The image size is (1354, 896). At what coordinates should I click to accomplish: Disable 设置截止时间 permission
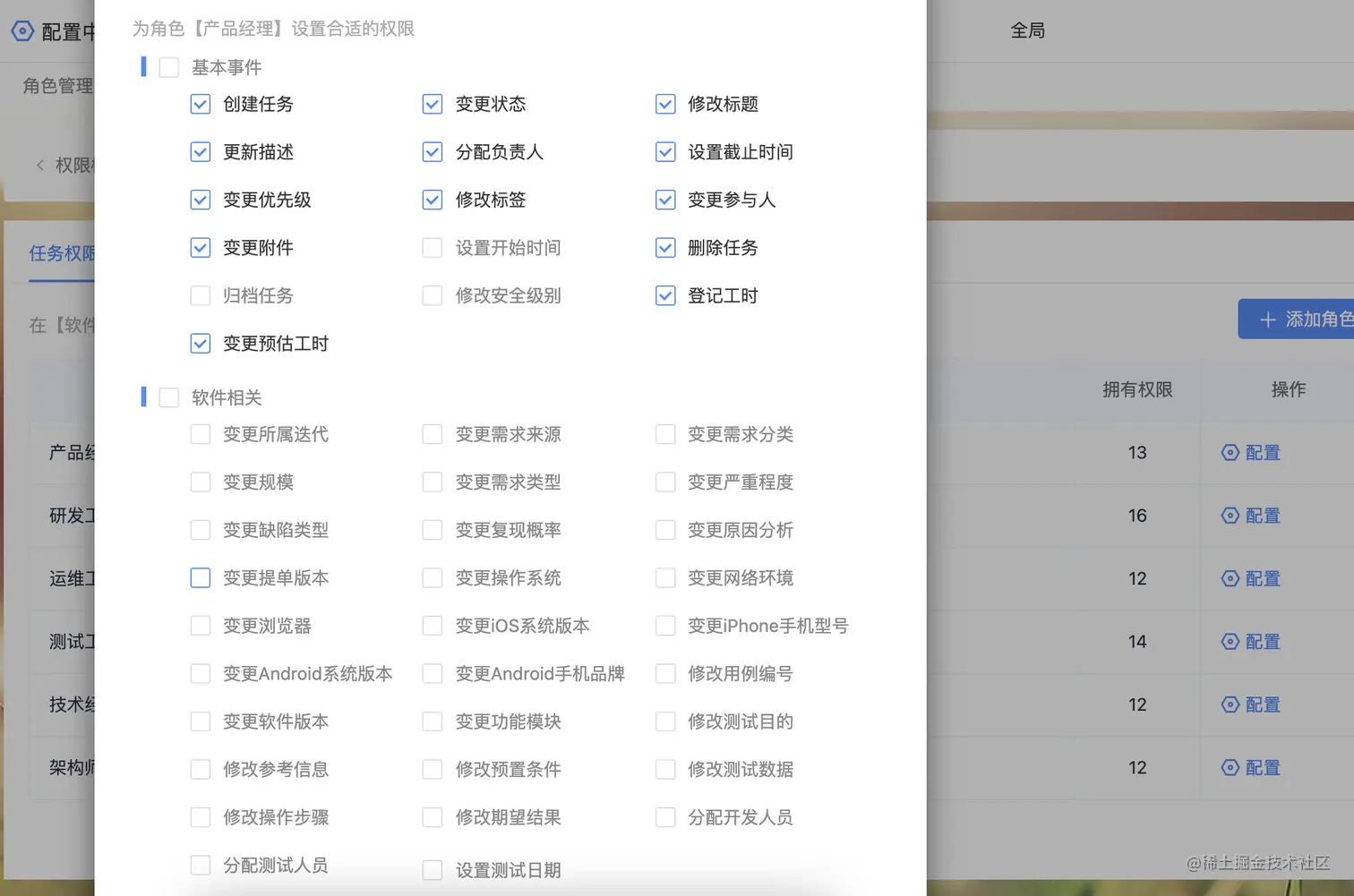665,152
